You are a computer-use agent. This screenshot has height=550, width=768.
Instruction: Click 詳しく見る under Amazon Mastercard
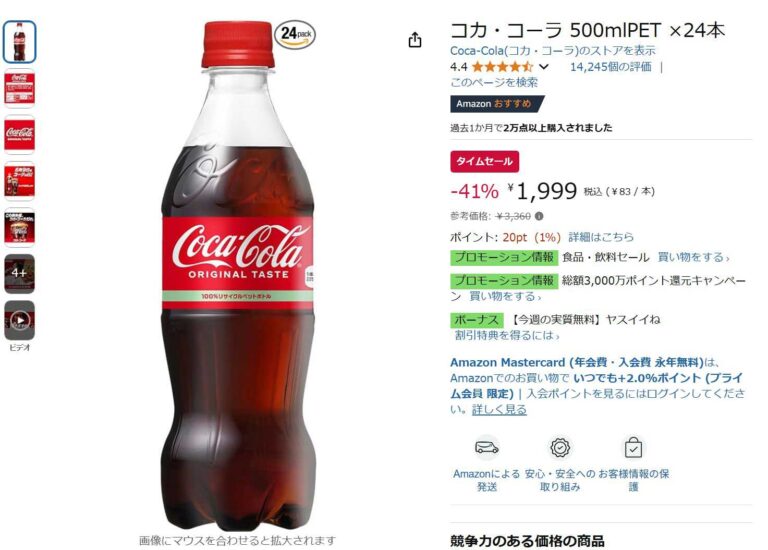pyautogui.click(x=499, y=409)
